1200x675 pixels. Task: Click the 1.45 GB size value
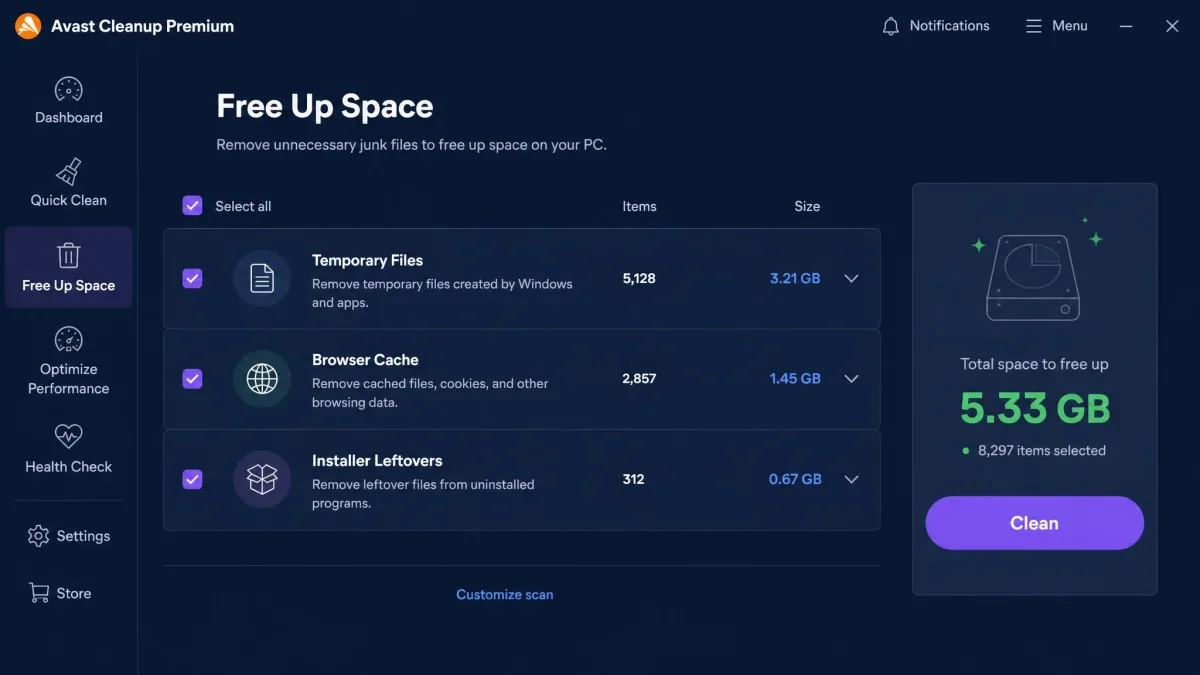click(795, 378)
